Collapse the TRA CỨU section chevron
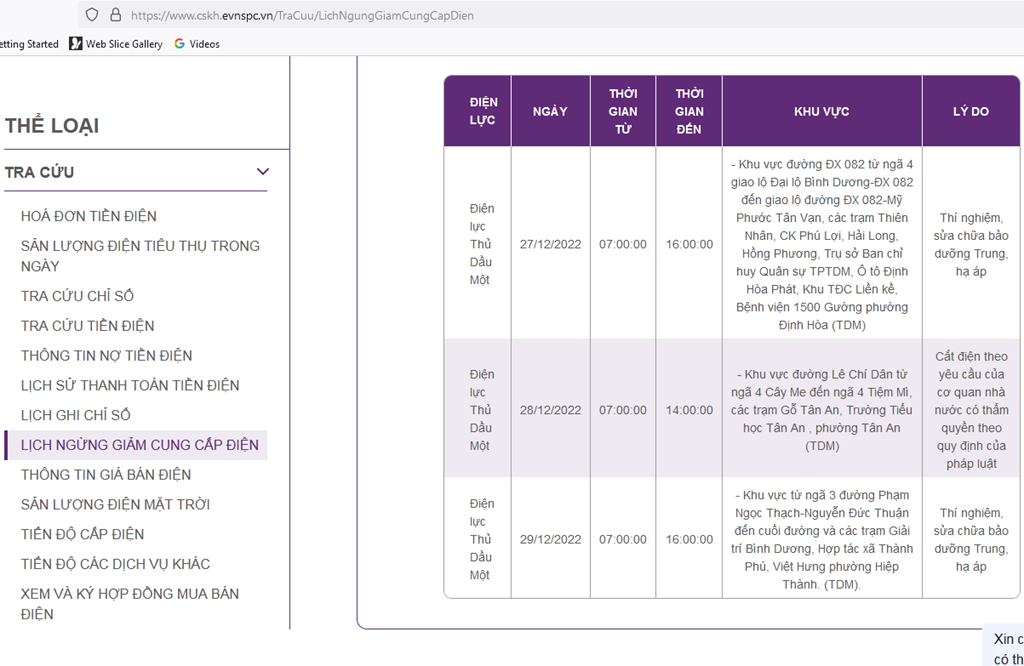 tap(263, 172)
